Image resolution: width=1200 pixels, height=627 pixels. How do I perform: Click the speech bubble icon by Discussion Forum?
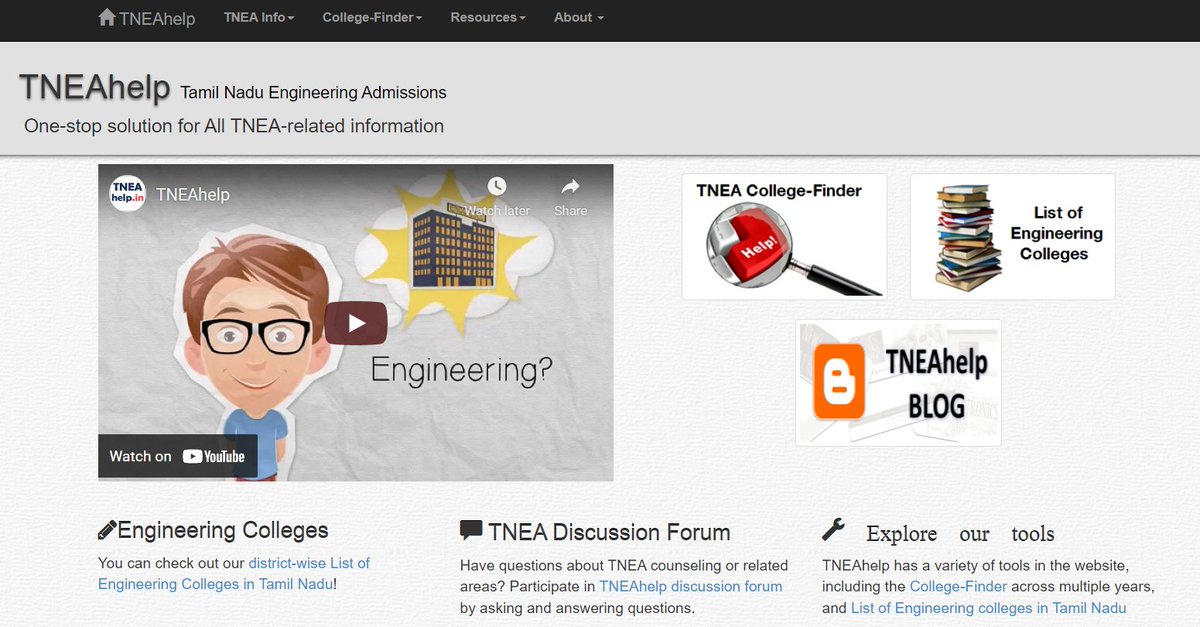tap(471, 530)
